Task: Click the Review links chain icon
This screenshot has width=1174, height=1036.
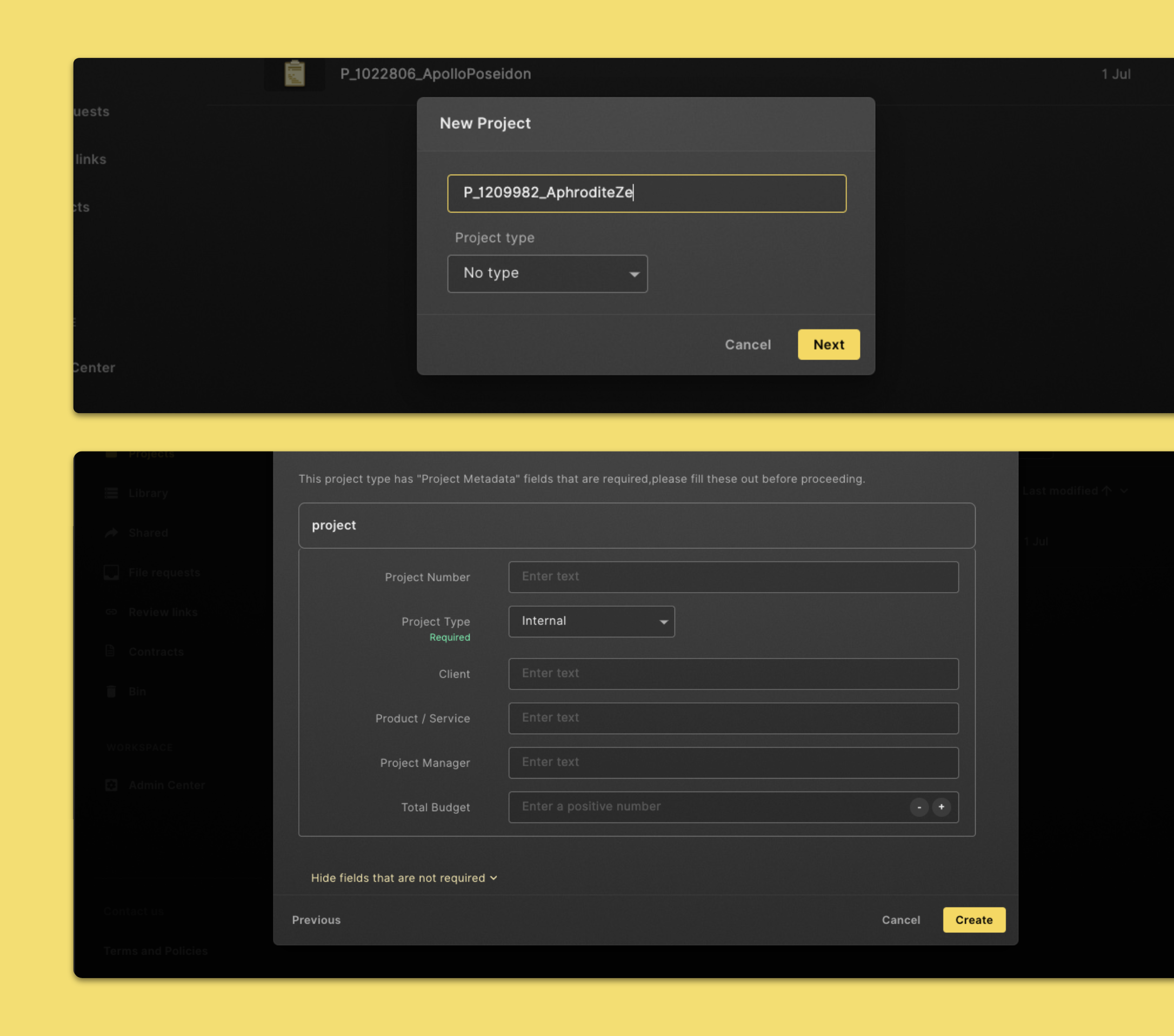Action: point(111,612)
